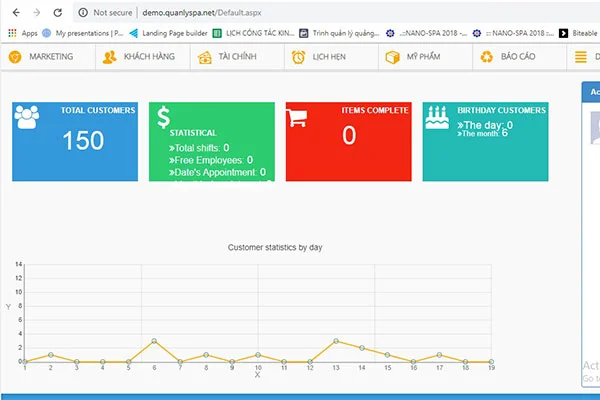Click the birthday cake icon
Image resolution: width=600 pixels, height=400 pixels.
(x=435, y=118)
